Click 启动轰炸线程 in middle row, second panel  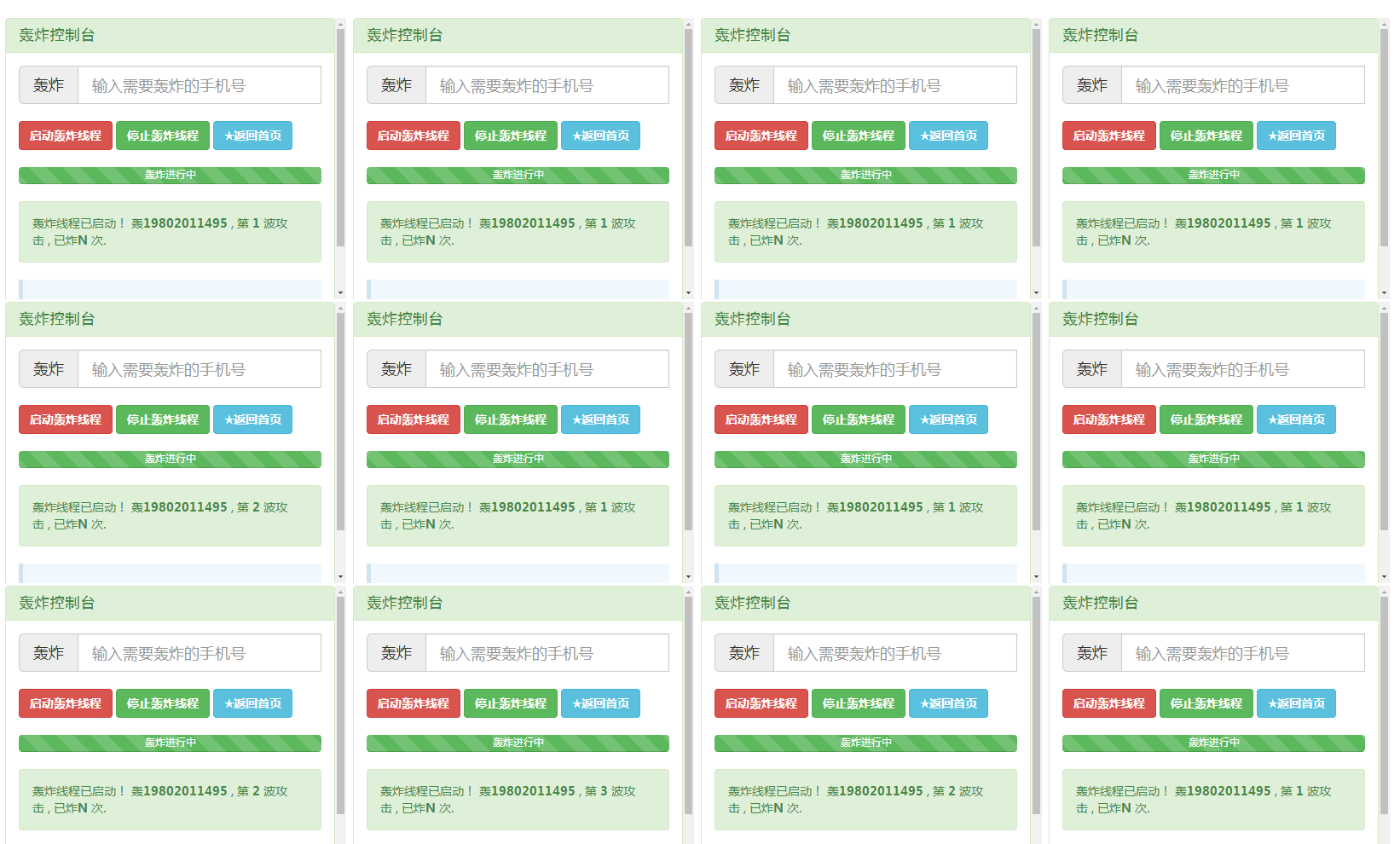414,419
